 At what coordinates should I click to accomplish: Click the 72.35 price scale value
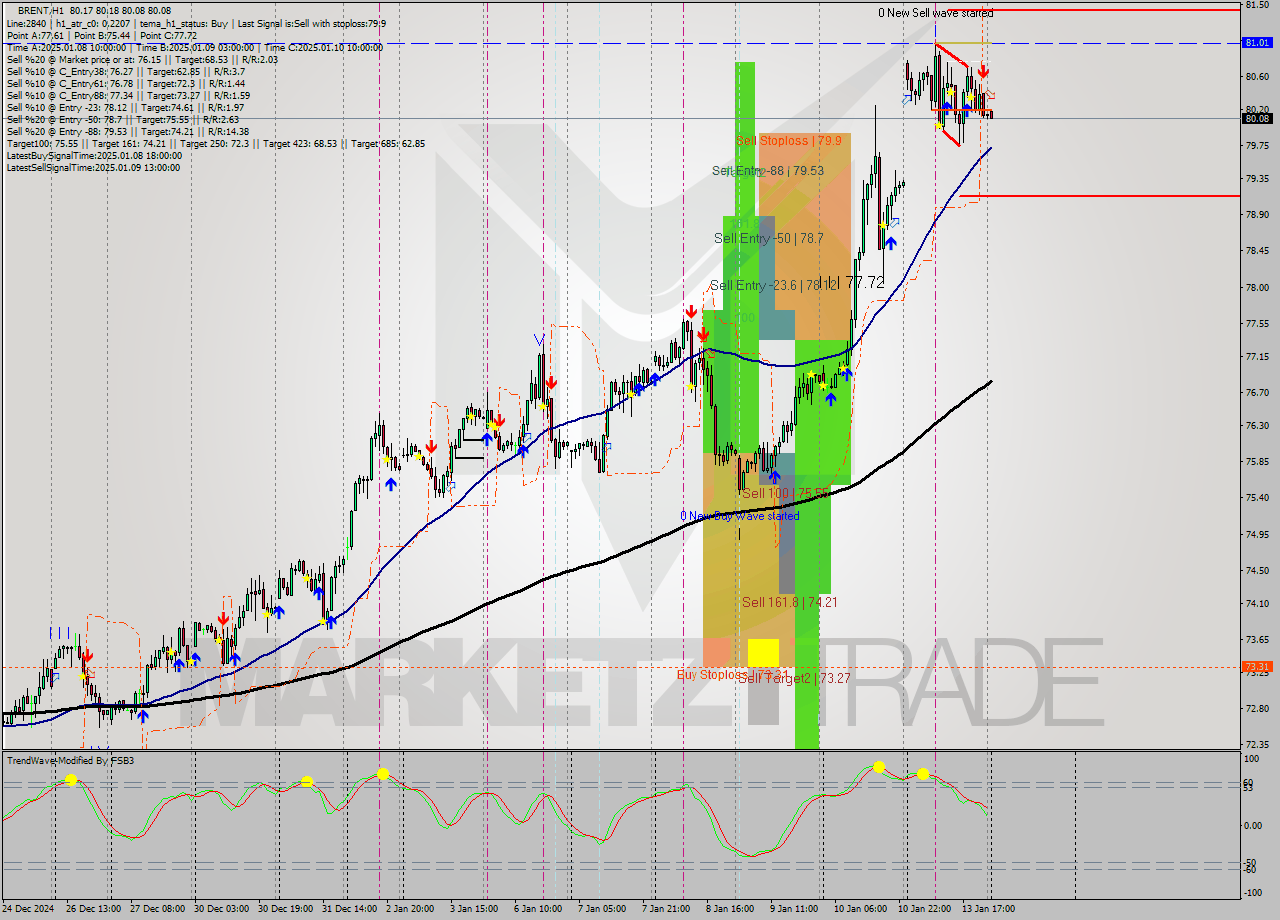click(1256, 745)
